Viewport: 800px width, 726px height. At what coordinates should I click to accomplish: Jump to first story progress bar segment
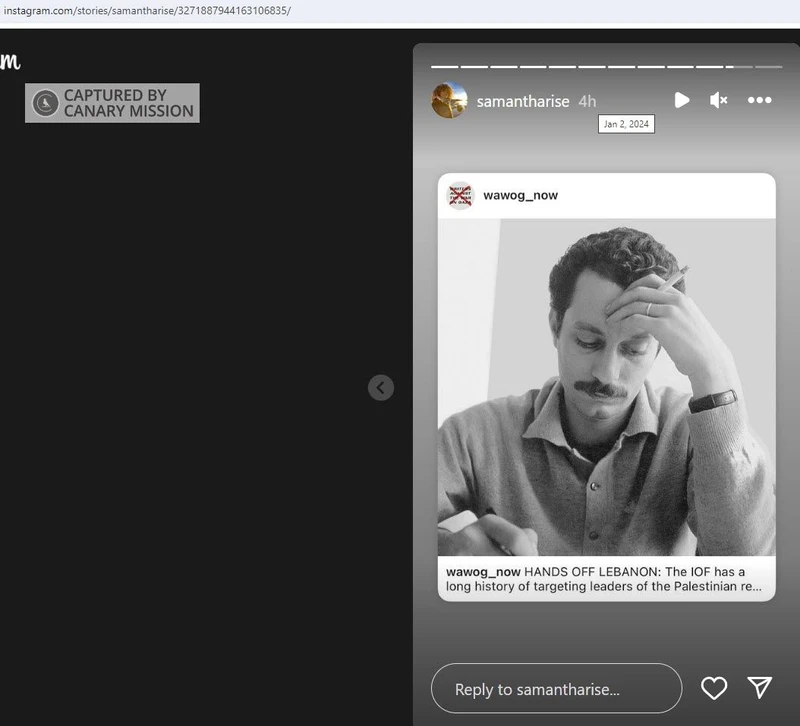444,67
